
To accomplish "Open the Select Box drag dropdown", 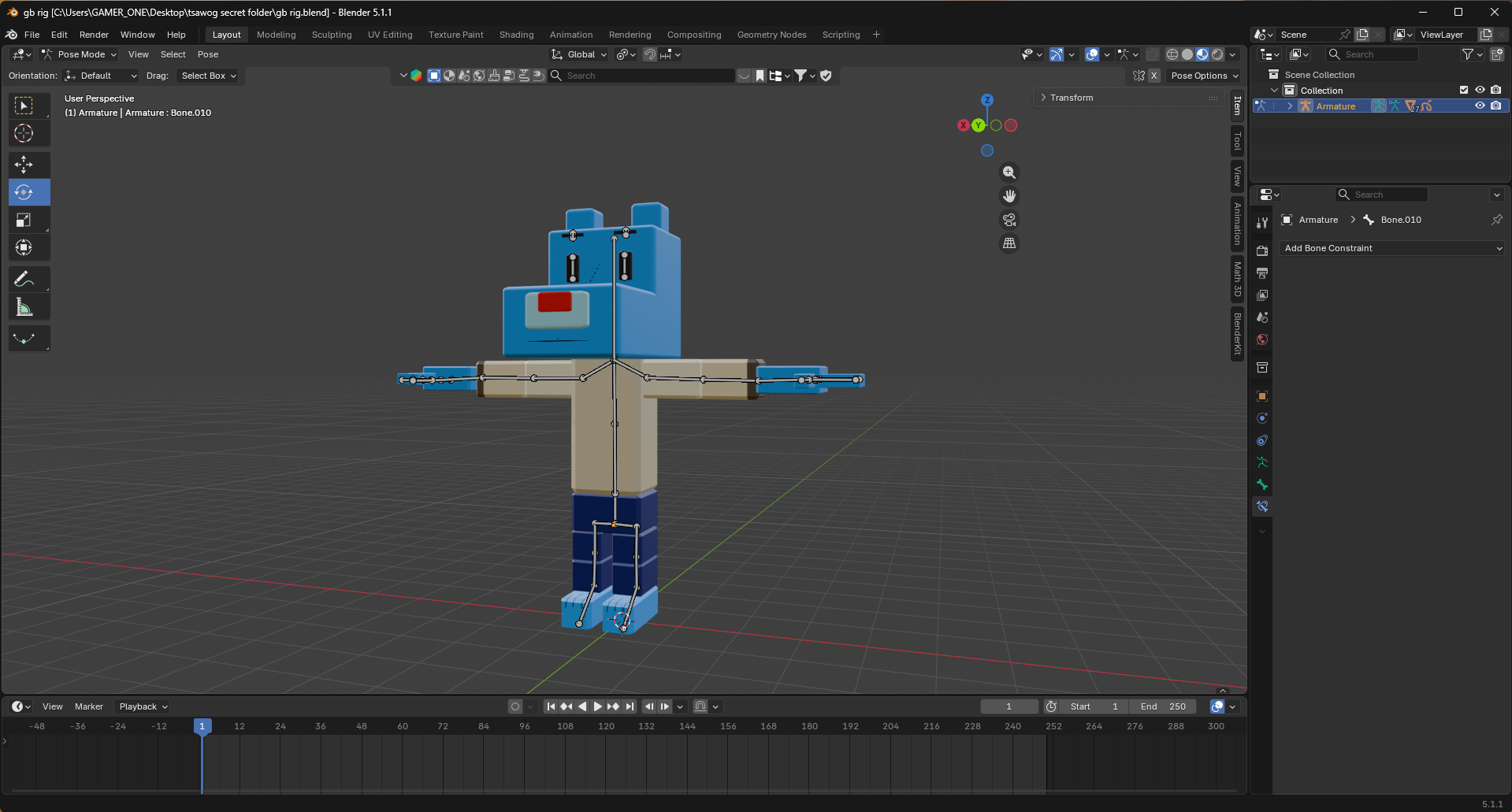I will (207, 76).
